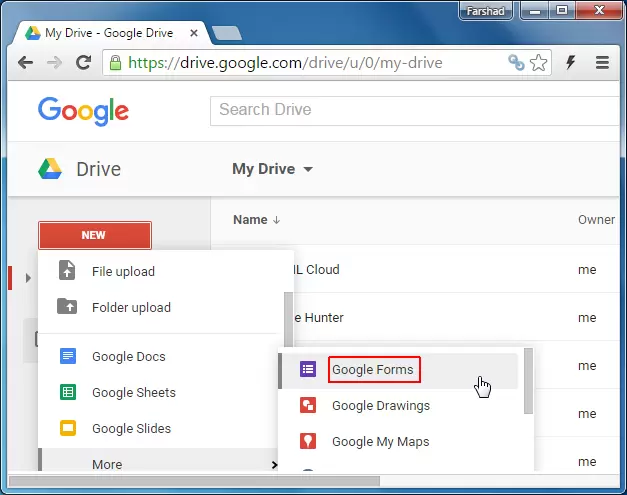Click the Google Docs icon
The width and height of the screenshot is (627, 495).
[x=68, y=356]
